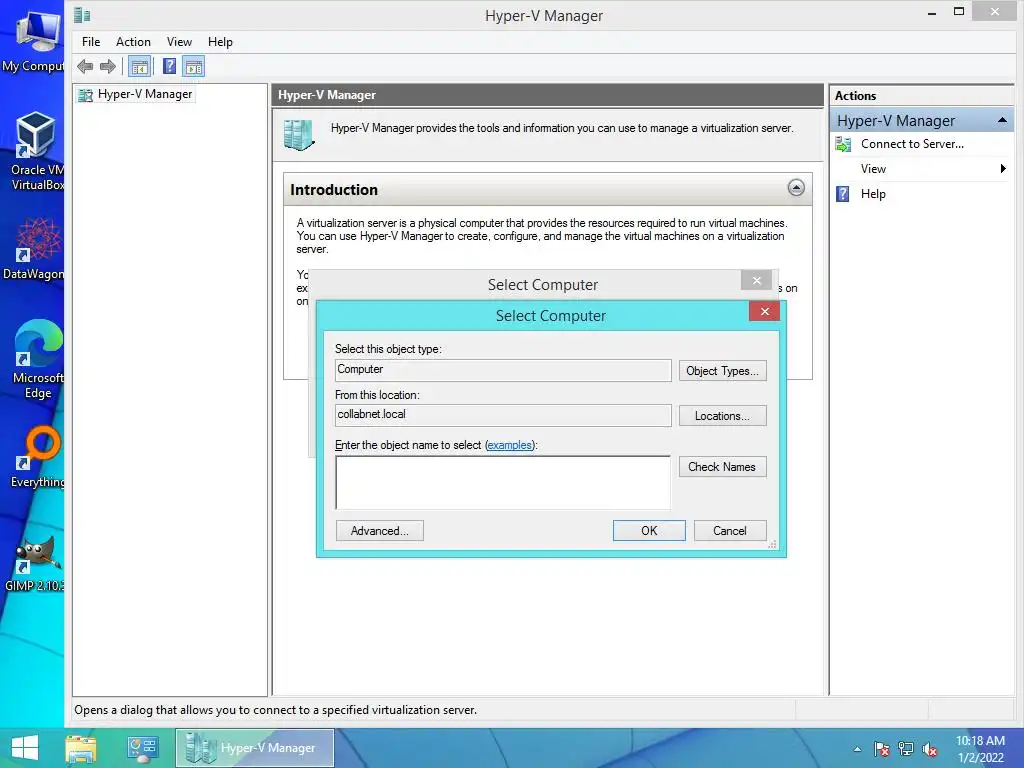Image resolution: width=1024 pixels, height=768 pixels.
Task: Click the status bar text about connecting
Action: pyautogui.click(x=275, y=710)
